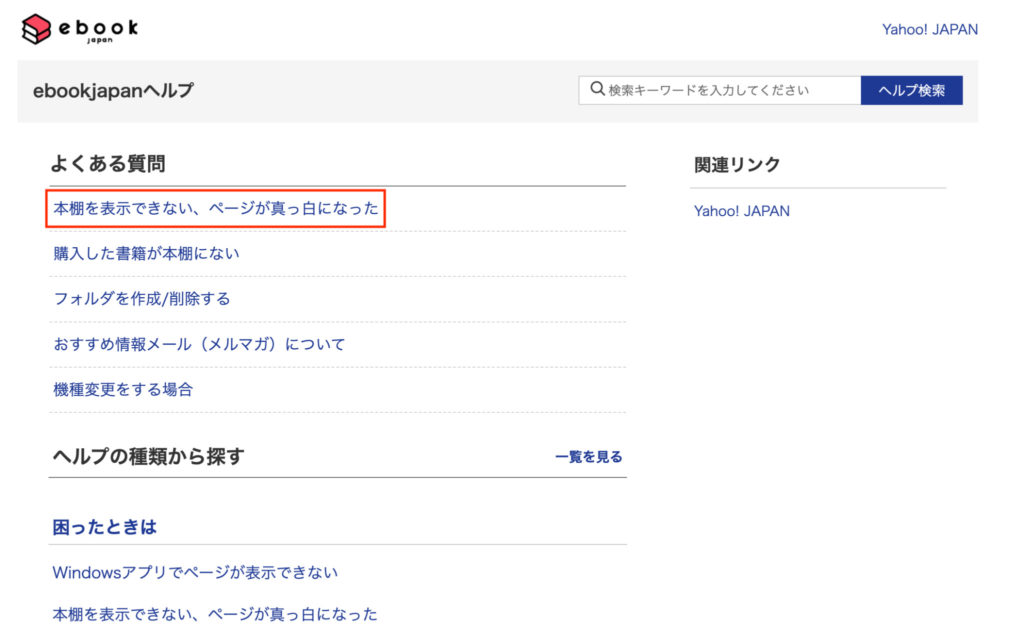
Task: Click the ebookjapanヘルプ title
Action: [x=113, y=91]
